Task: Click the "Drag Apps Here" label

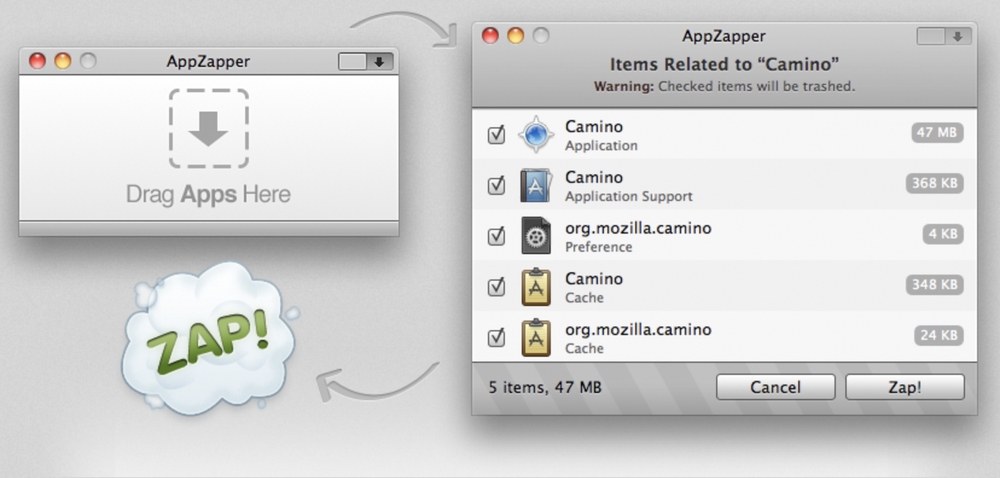Action: [x=209, y=194]
